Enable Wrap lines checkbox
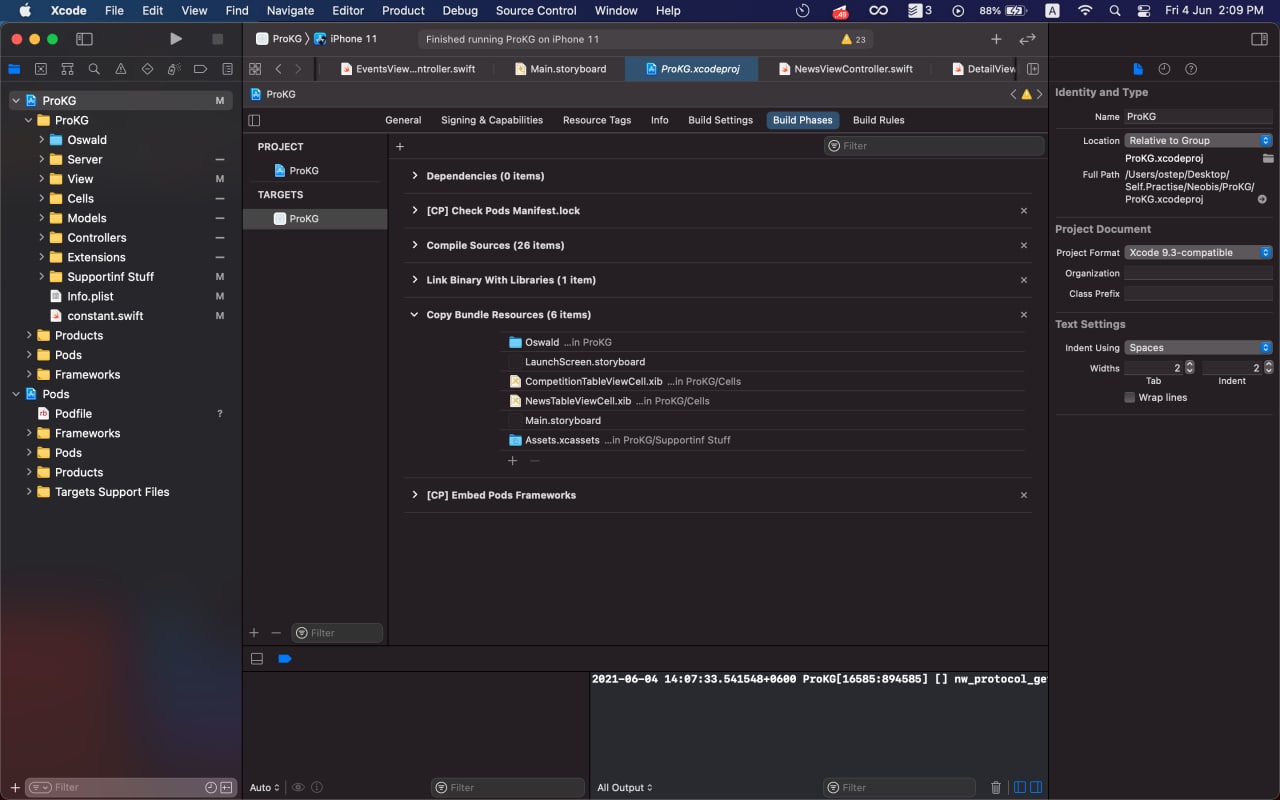This screenshot has height=800, width=1280. [1129, 397]
